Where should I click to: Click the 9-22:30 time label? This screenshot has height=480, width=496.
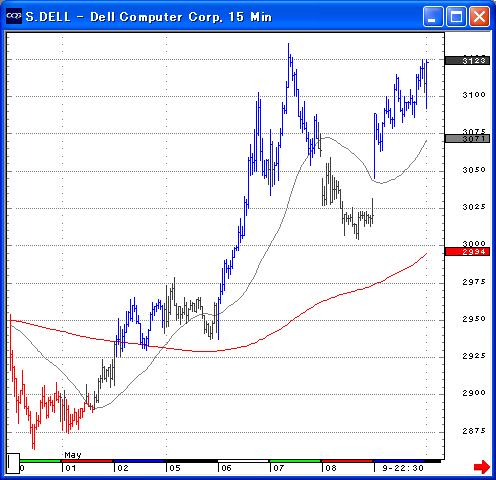(x=403, y=468)
